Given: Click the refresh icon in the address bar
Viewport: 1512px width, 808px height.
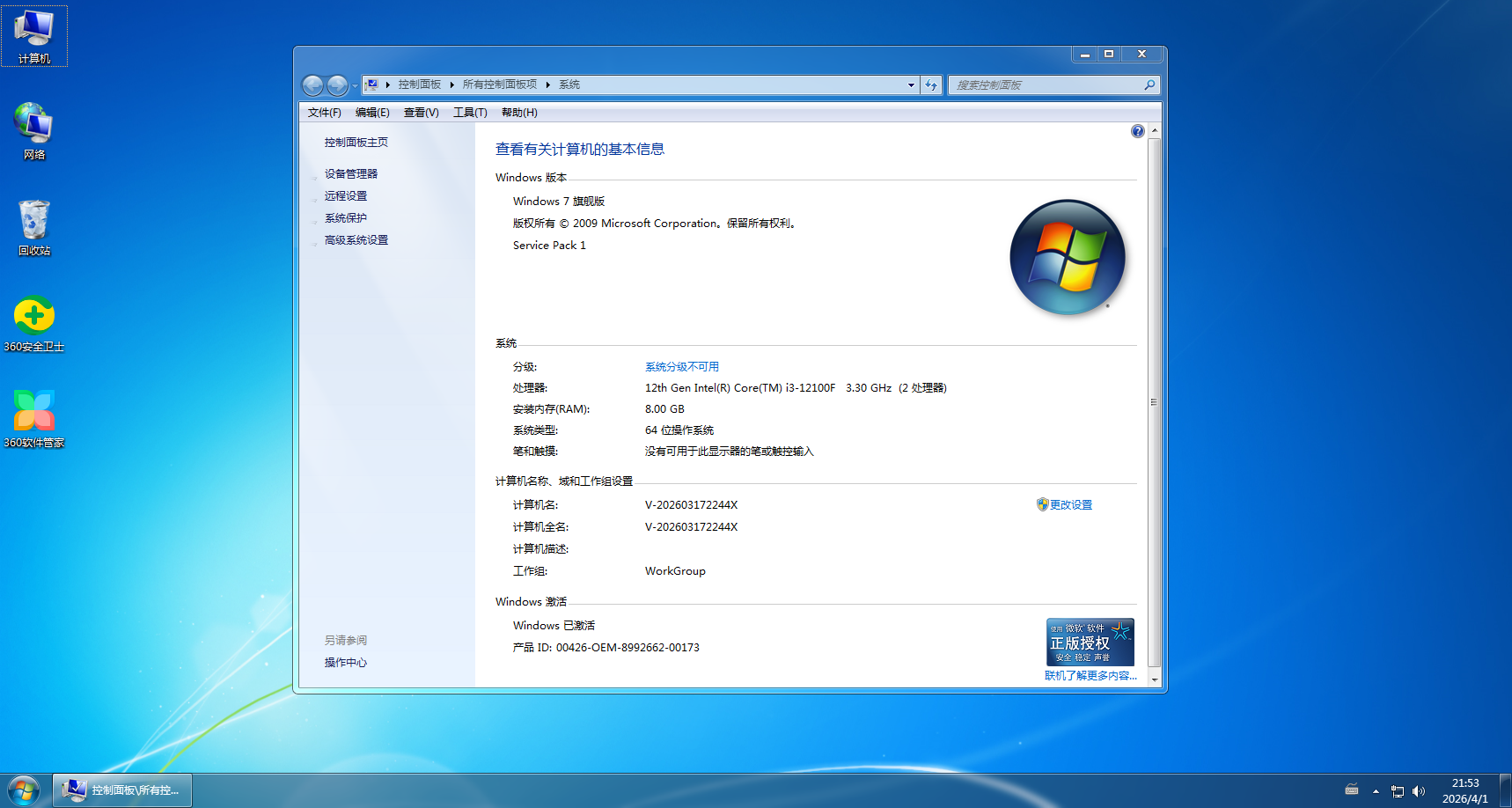Looking at the screenshot, I should point(931,84).
